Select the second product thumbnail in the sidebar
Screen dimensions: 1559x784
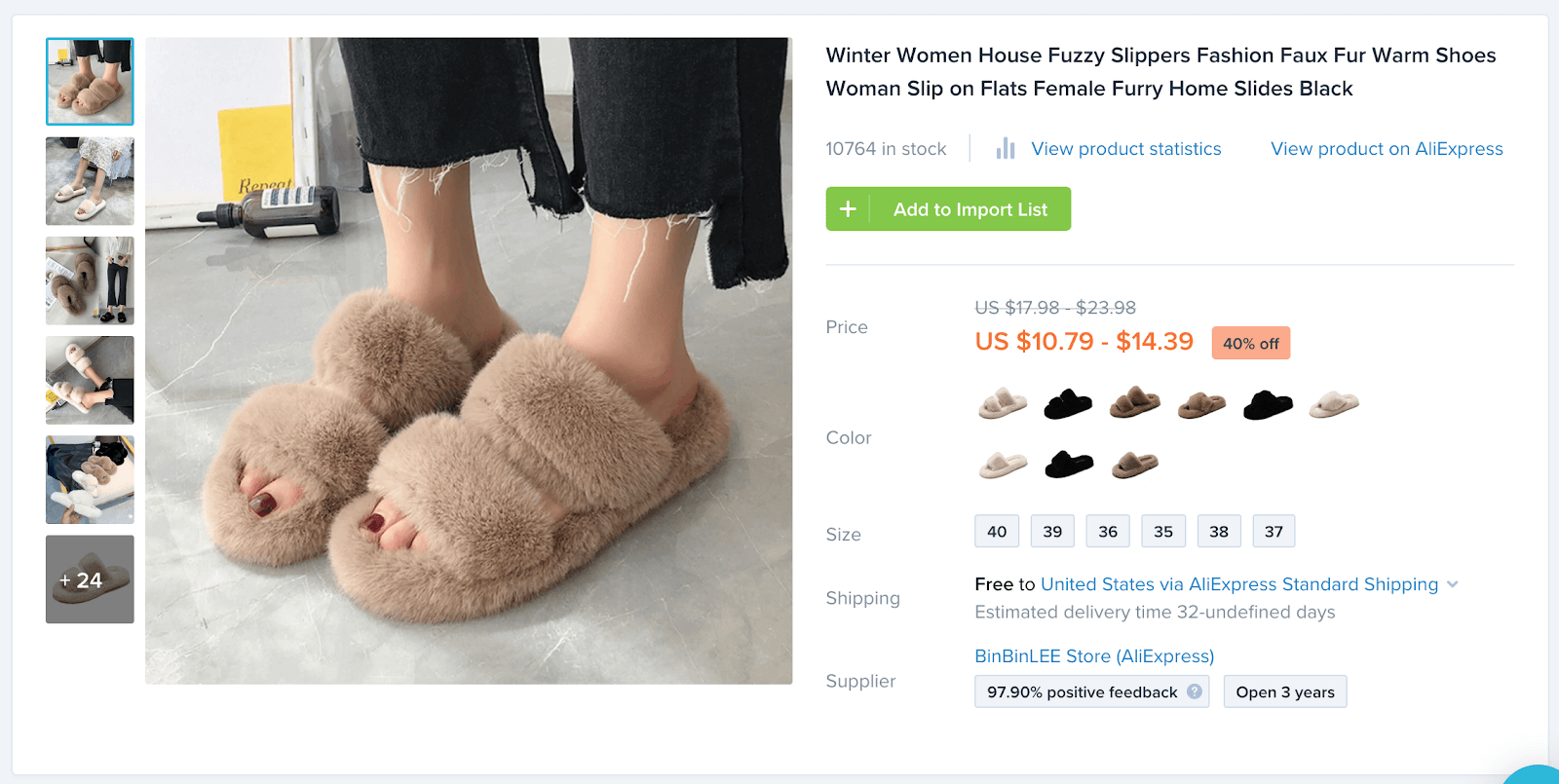[x=90, y=181]
